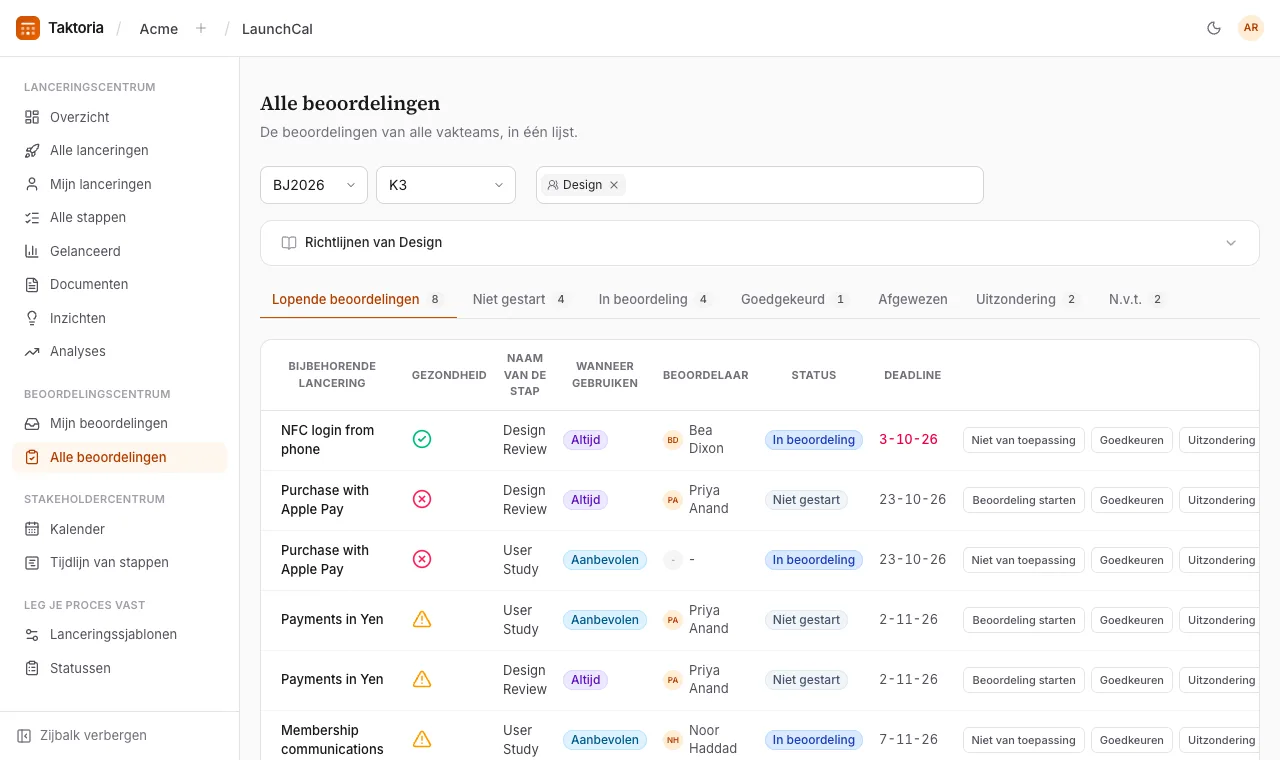Viewport: 1280px width, 760px height.
Task: Go to Gelanceerd page
Action: [120, 251]
